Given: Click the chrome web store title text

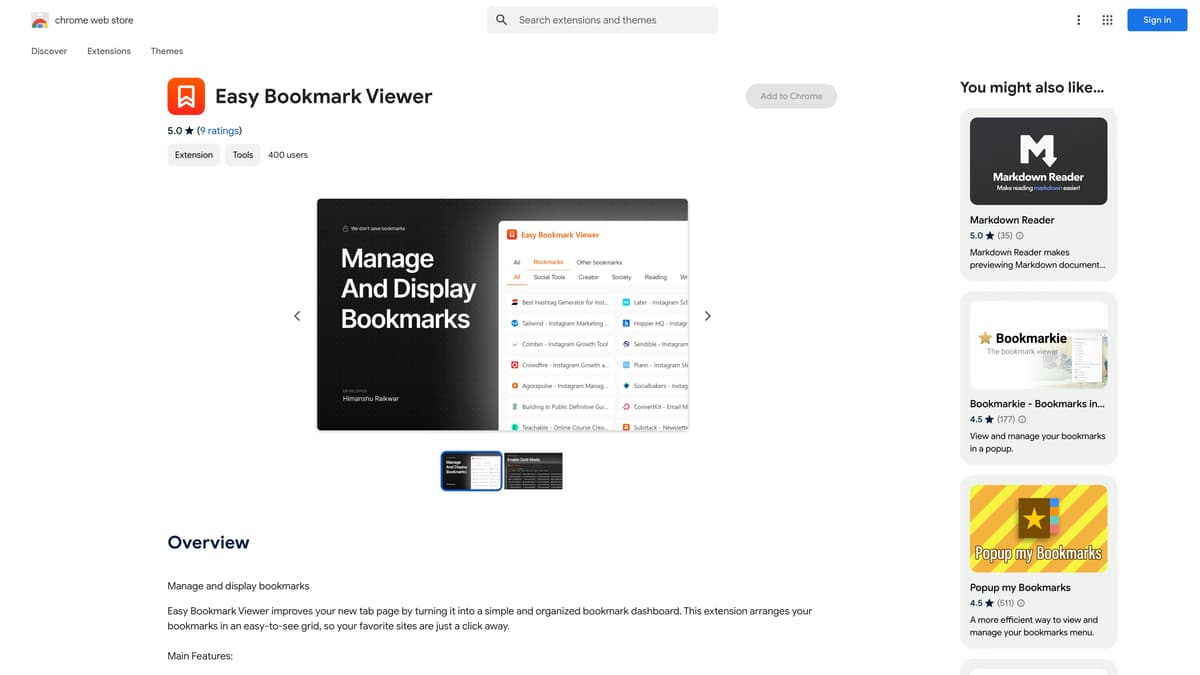Looking at the screenshot, I should (94, 20).
